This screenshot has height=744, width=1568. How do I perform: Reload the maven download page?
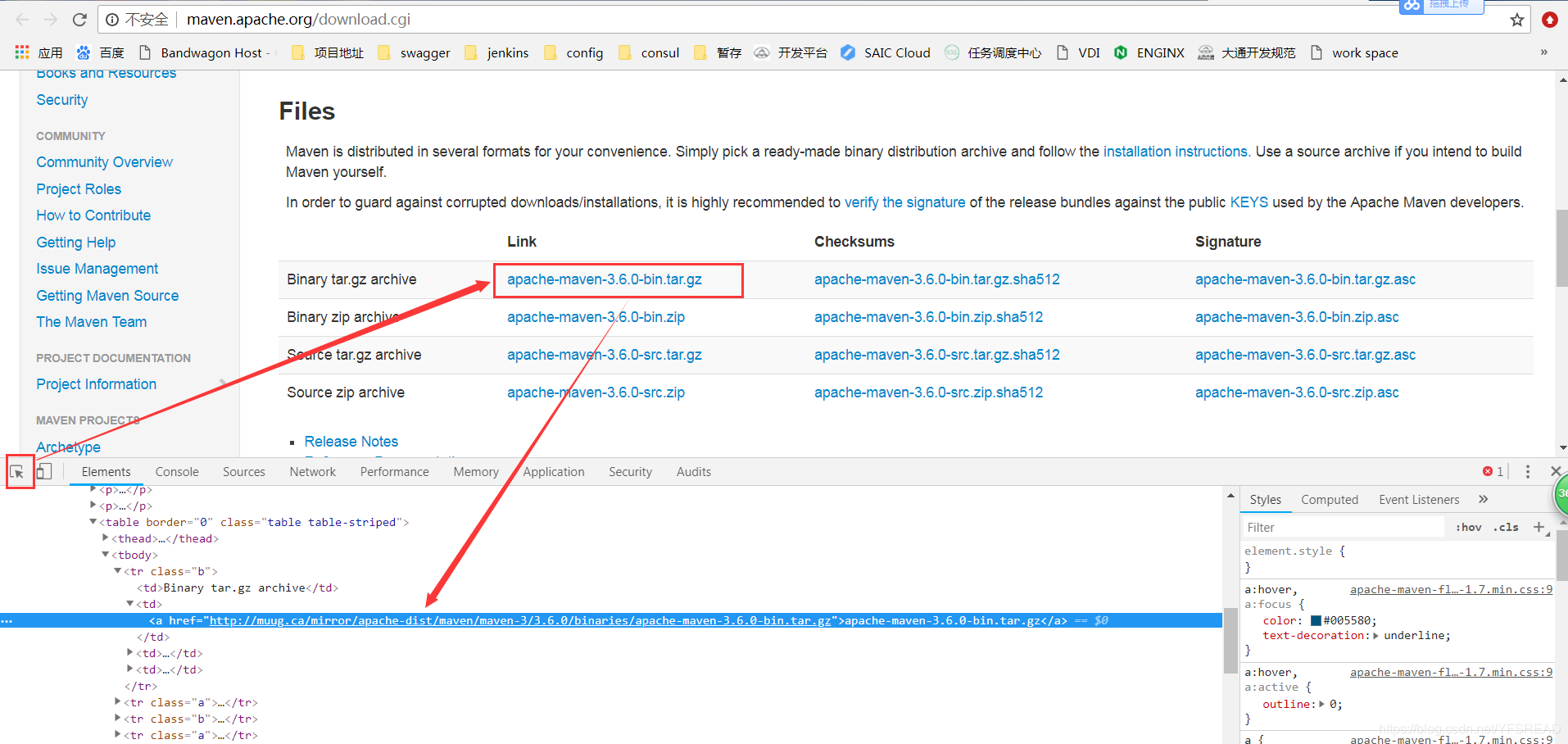79,20
